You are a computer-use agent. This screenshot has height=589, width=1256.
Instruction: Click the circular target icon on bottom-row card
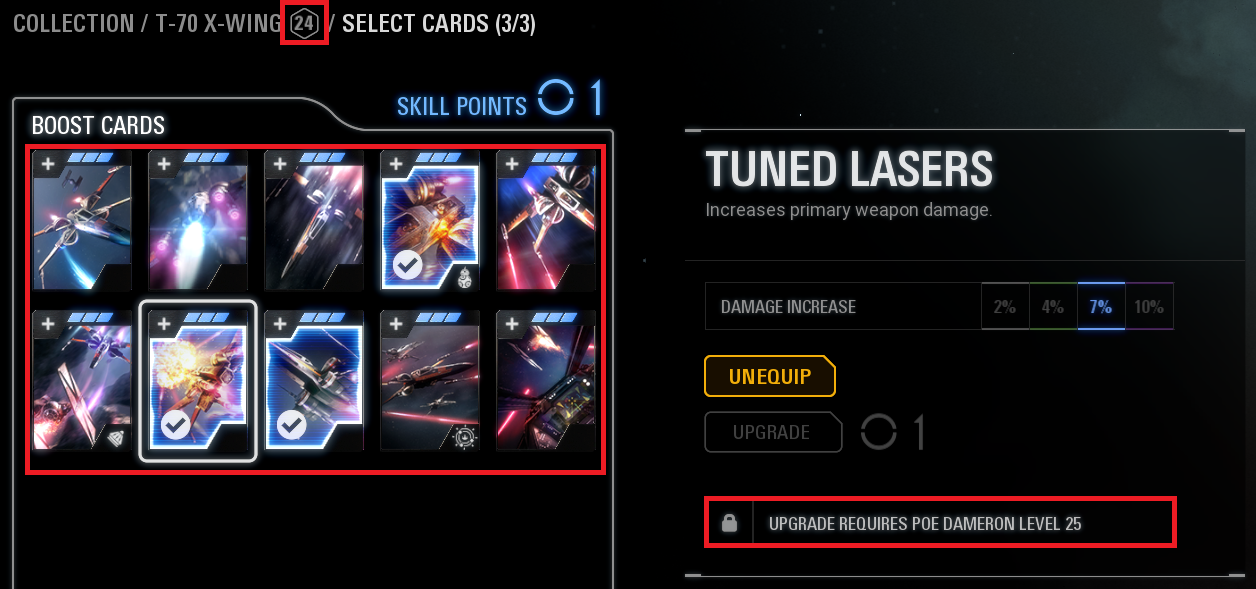point(462,435)
